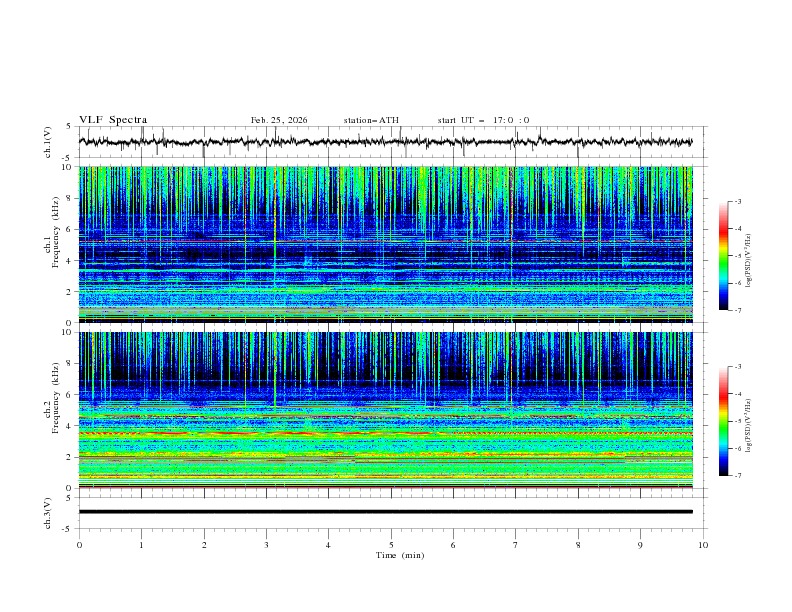The width and height of the screenshot is (792, 612).
Task: Click the ch.2 spectrogram panel
Action: coord(385,410)
